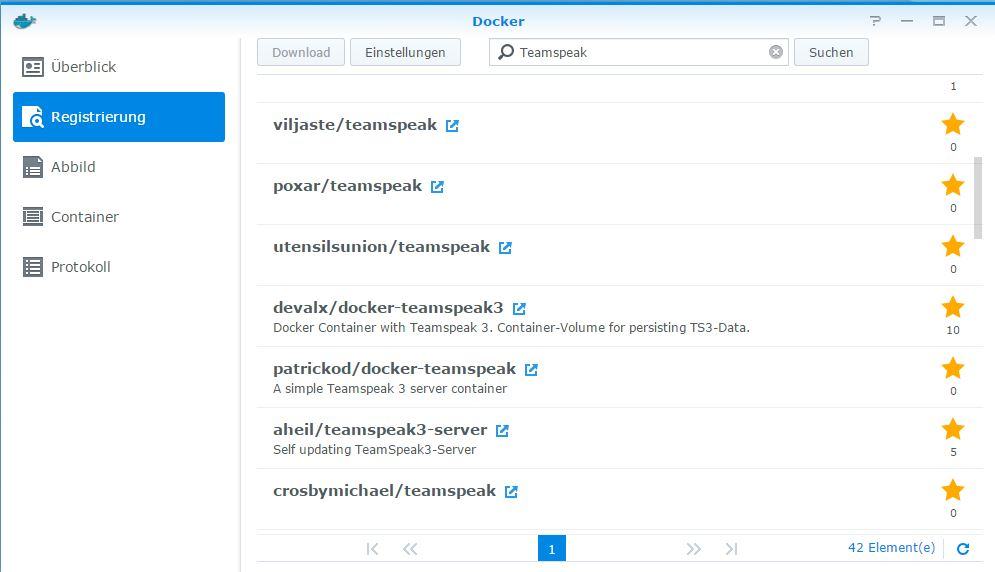Select the utensilsunion/teamspeak entry
The width and height of the screenshot is (995, 572).
pyautogui.click(x=619, y=255)
